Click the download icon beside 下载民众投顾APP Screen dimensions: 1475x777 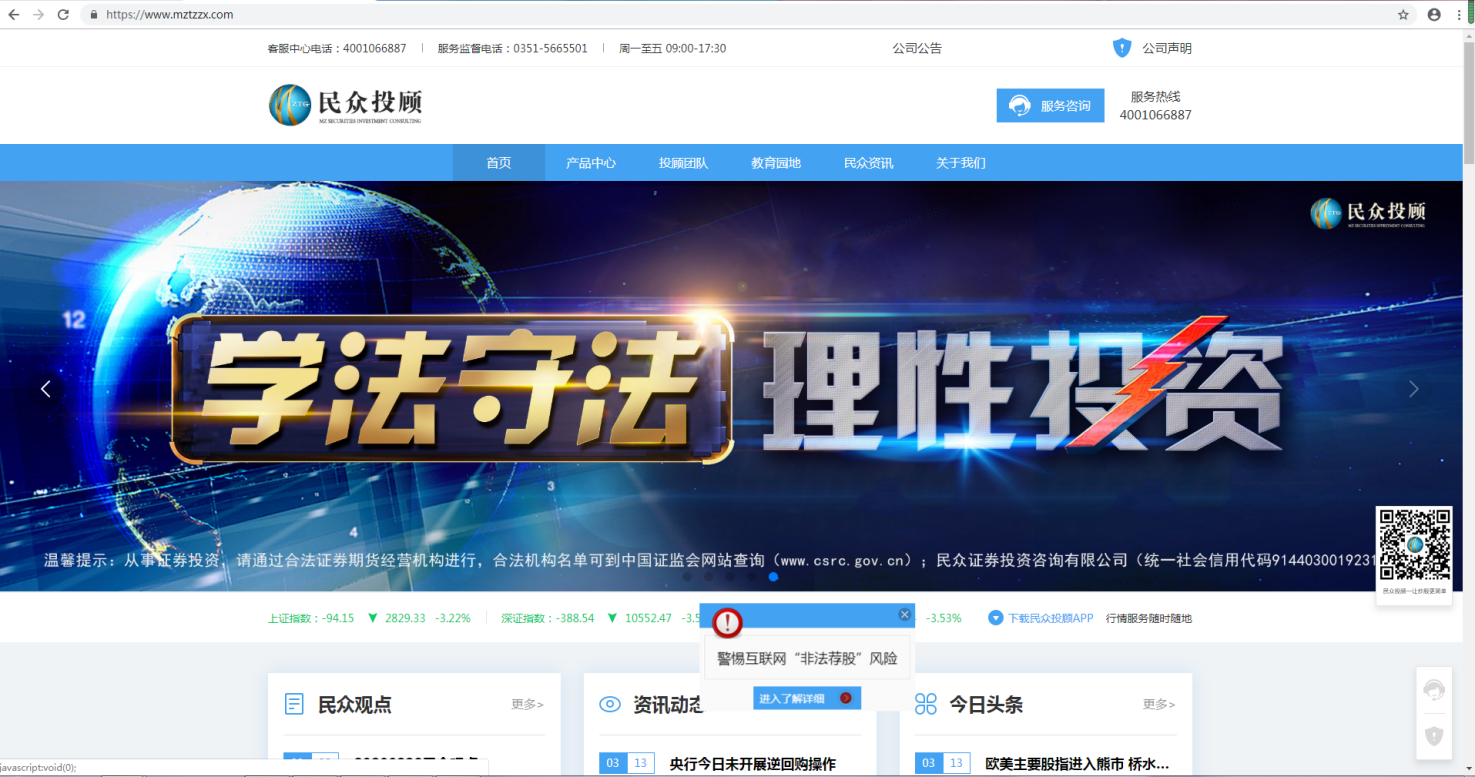995,618
